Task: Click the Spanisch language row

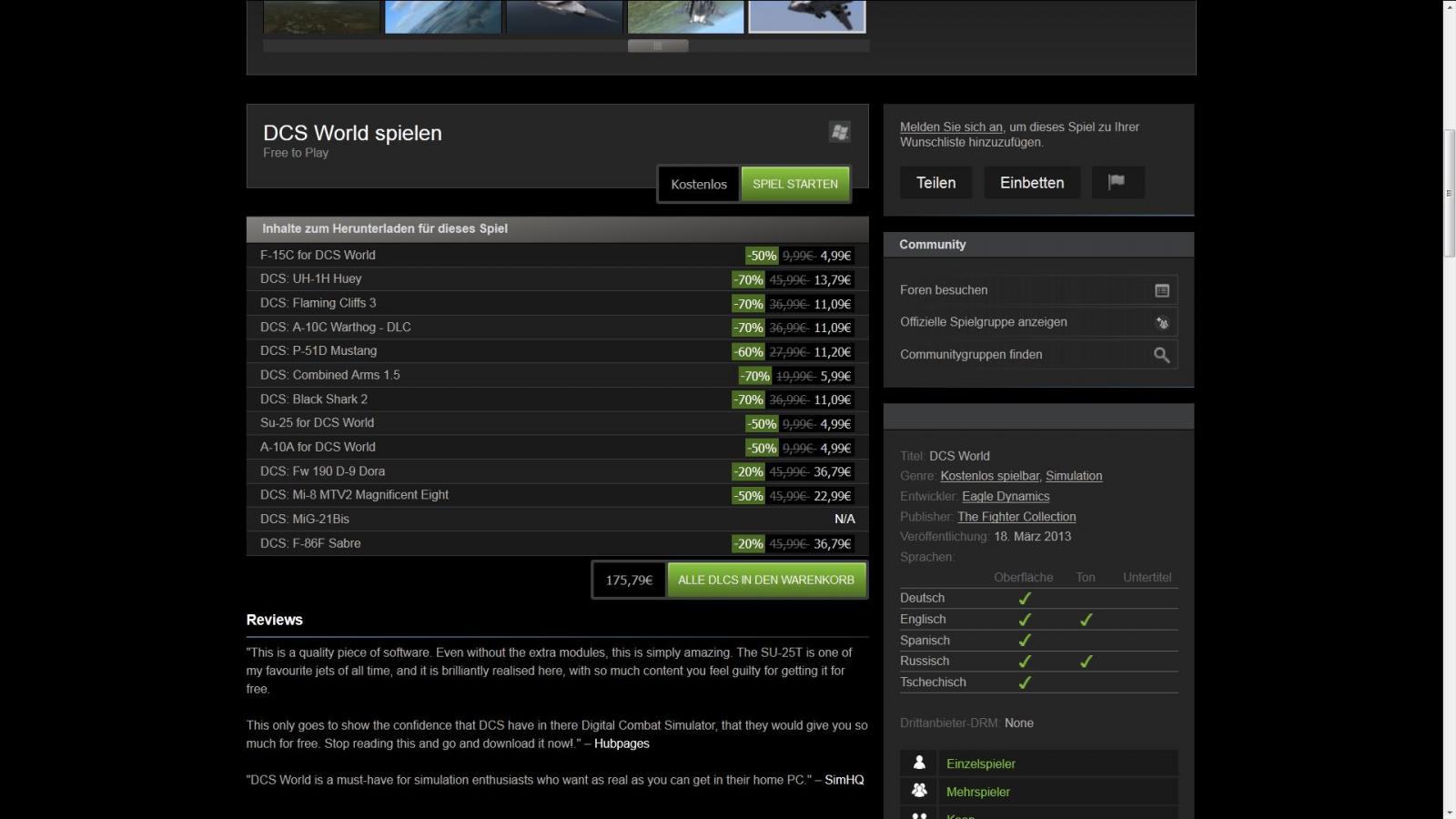Action: (1038, 640)
